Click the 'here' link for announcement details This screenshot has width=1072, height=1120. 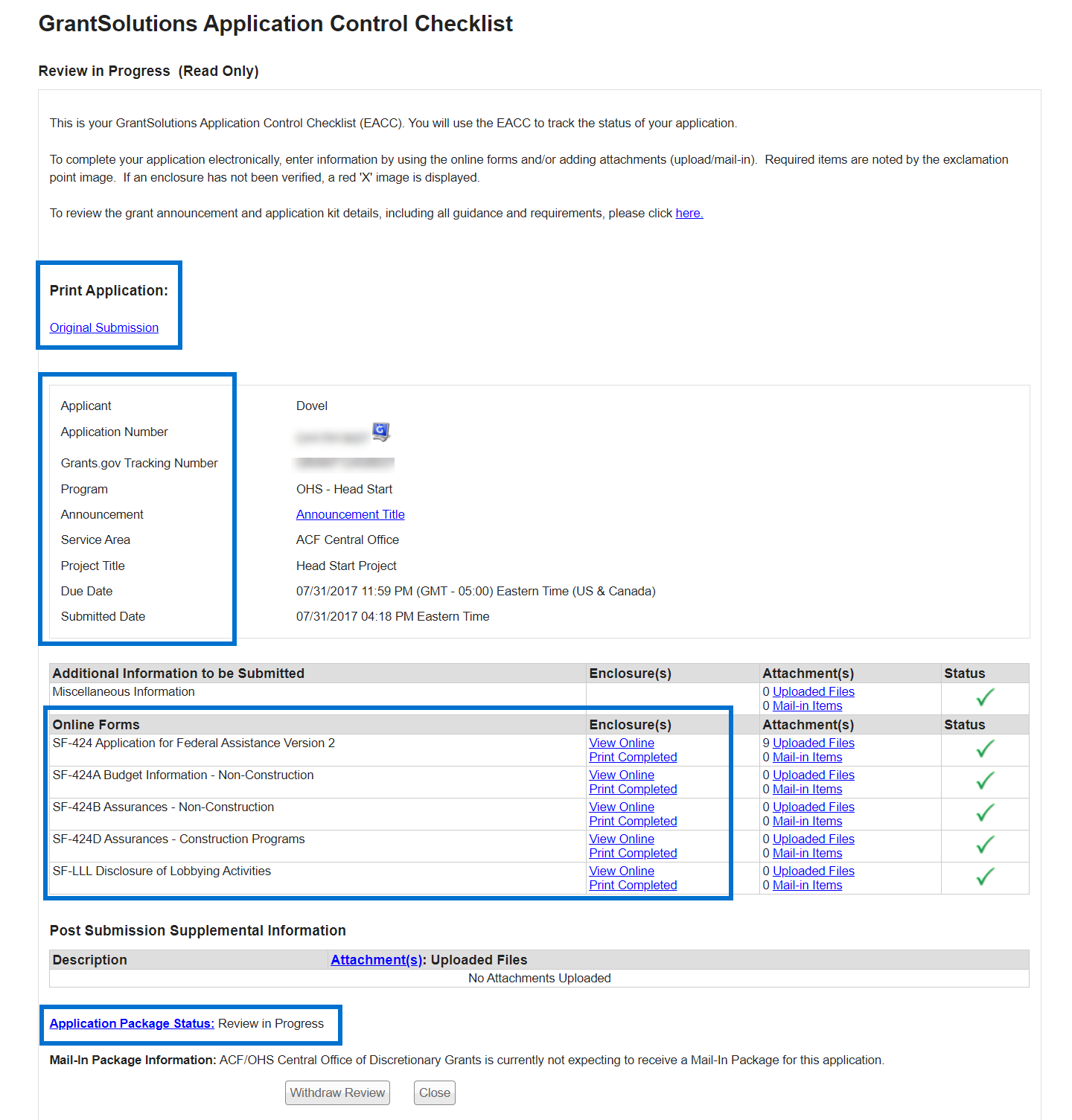(x=689, y=214)
